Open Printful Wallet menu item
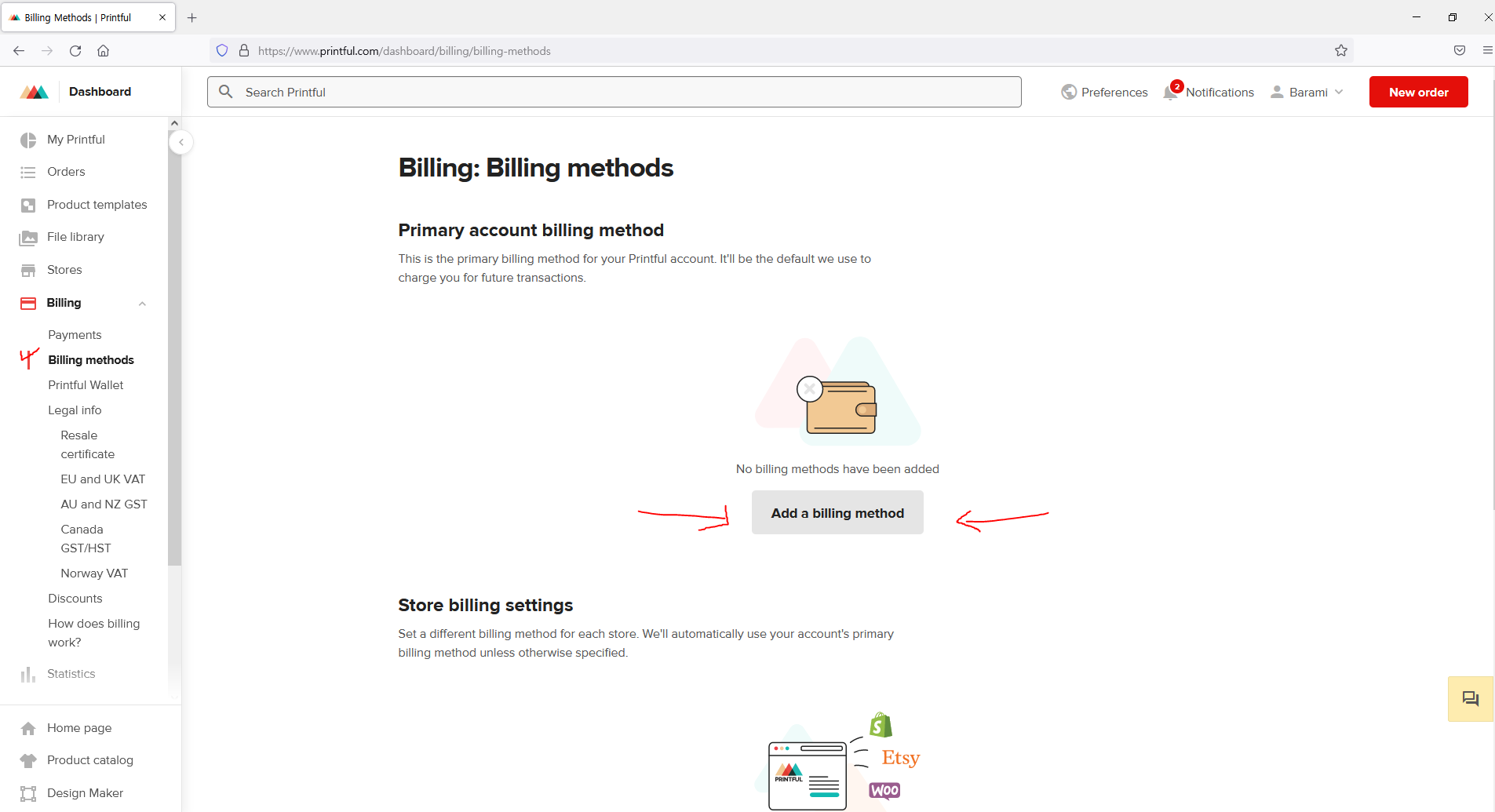This screenshot has width=1495, height=812. (86, 385)
